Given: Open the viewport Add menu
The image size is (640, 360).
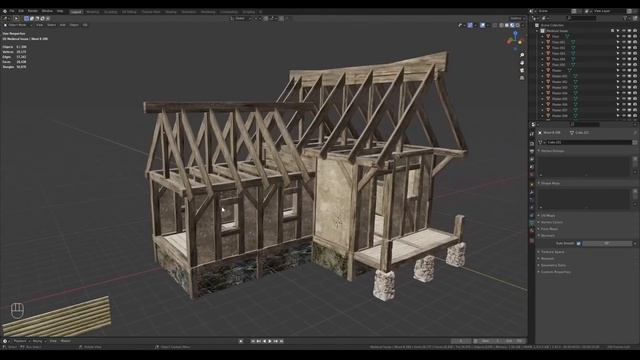Looking at the screenshot, I should click(x=62, y=25).
